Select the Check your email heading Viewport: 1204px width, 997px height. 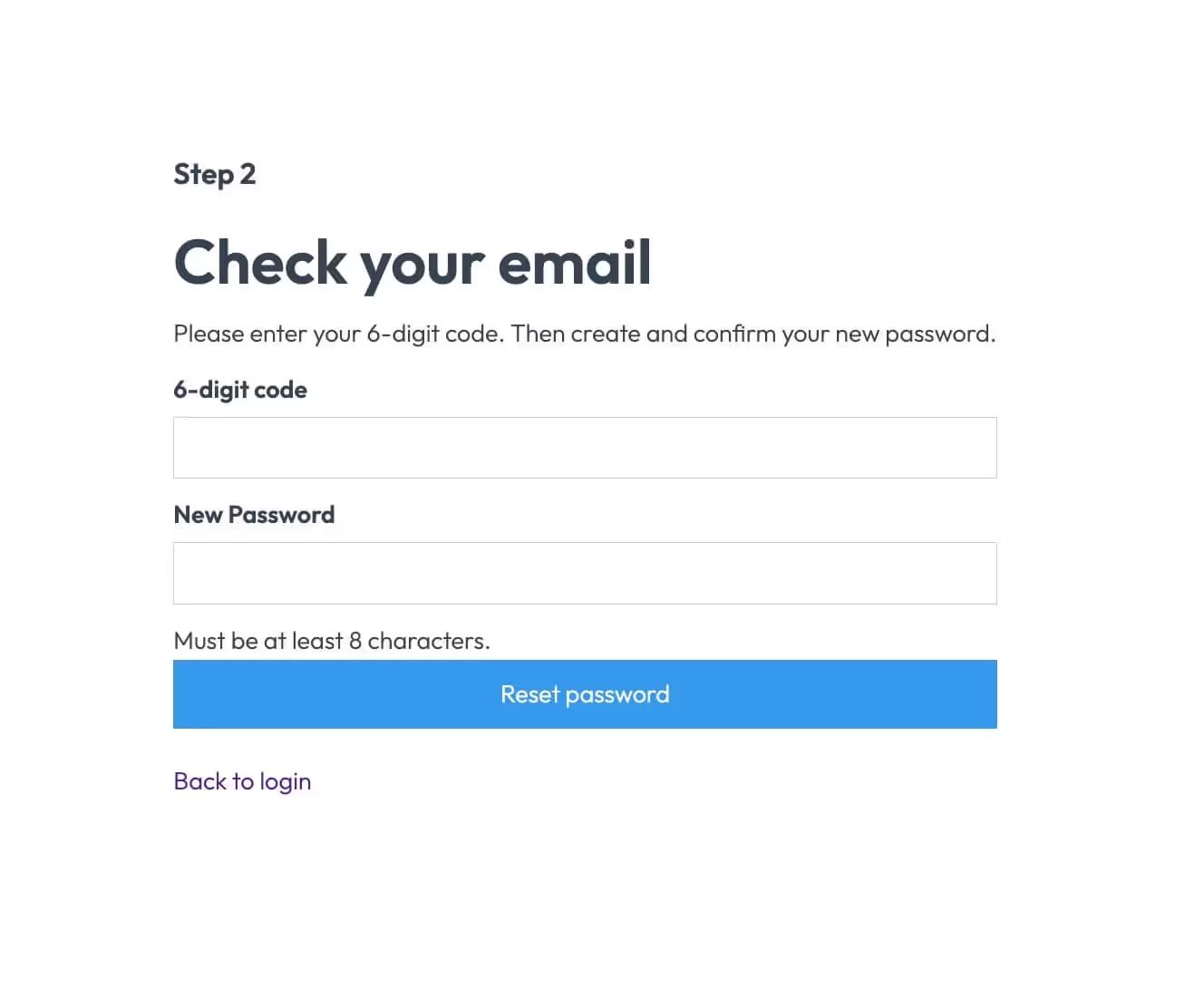[x=412, y=263]
